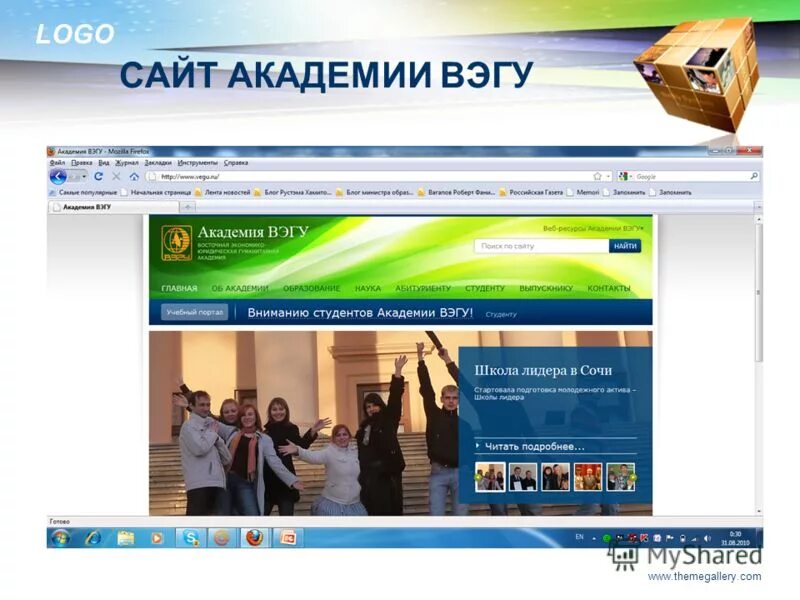The image size is (800, 600).
Task: Open the Инструменты menu
Action: pos(197,163)
